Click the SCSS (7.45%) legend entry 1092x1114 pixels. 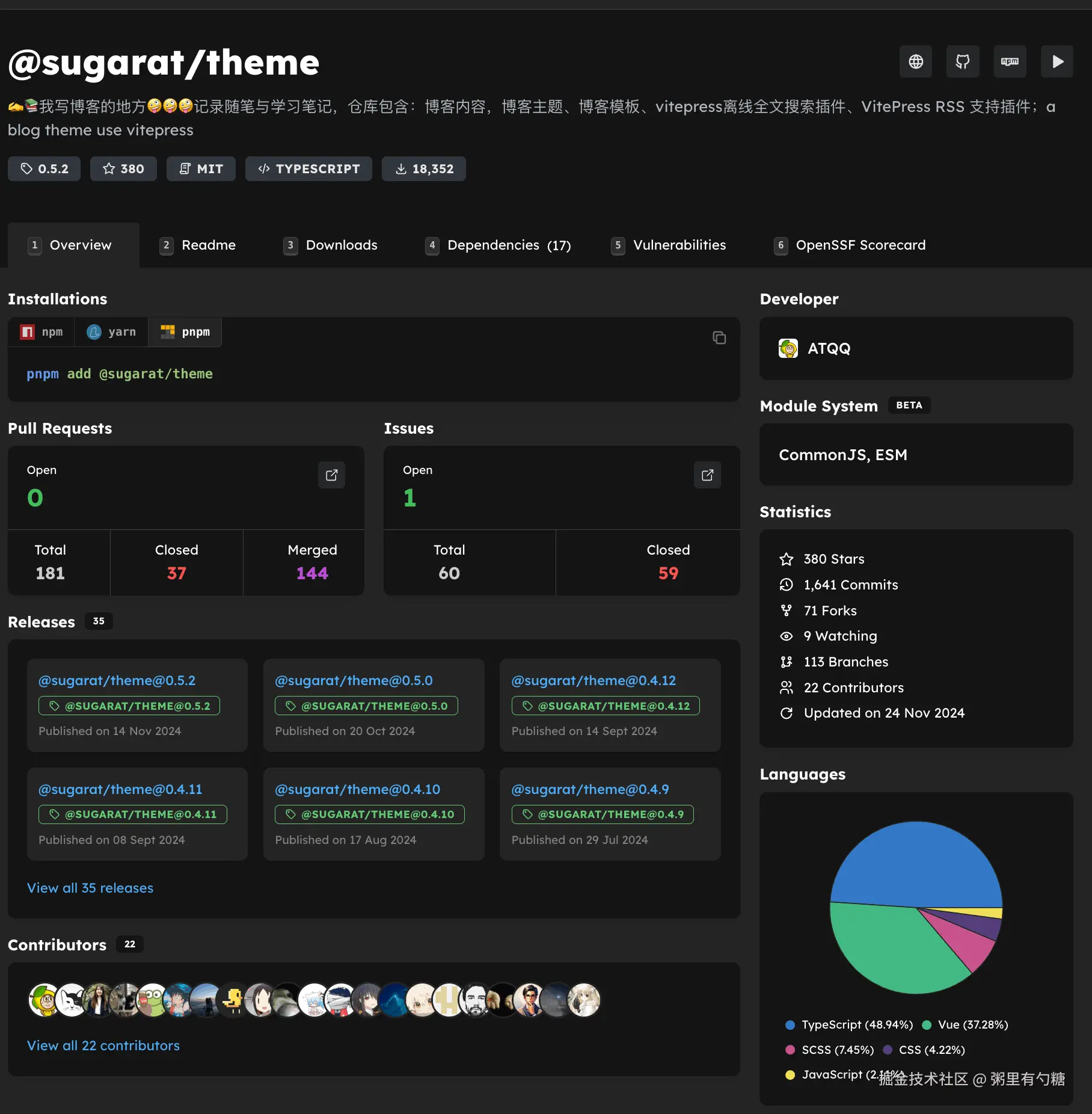click(829, 1050)
